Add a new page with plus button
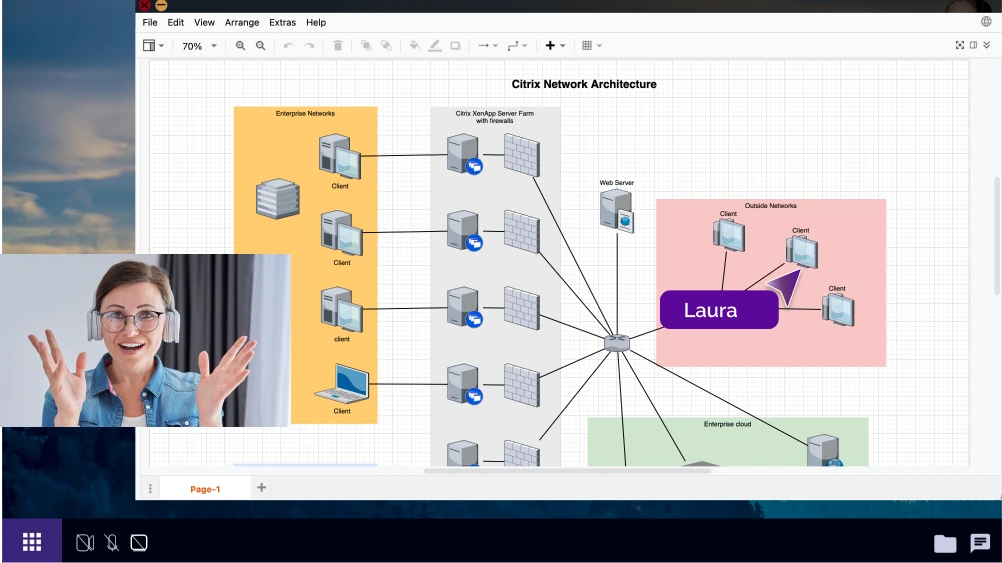 (x=261, y=488)
